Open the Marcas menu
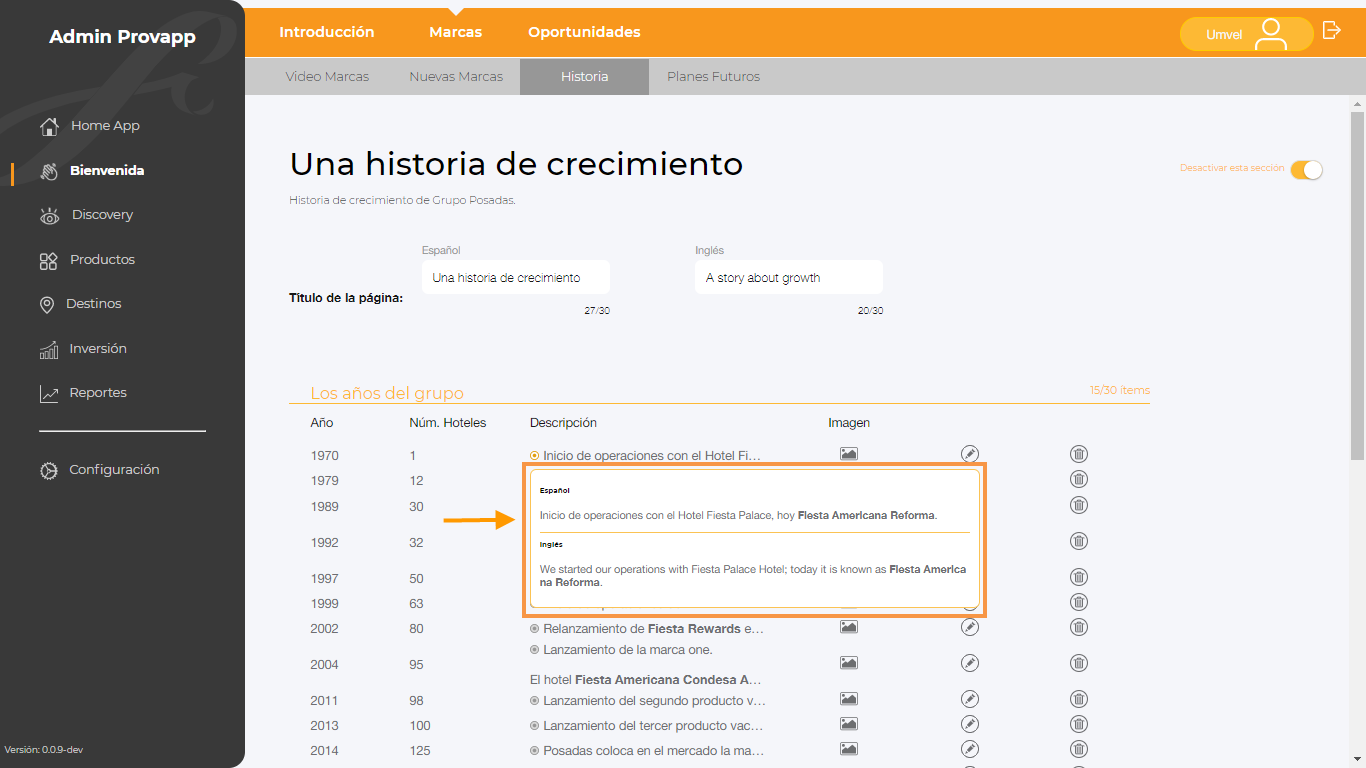 point(456,32)
